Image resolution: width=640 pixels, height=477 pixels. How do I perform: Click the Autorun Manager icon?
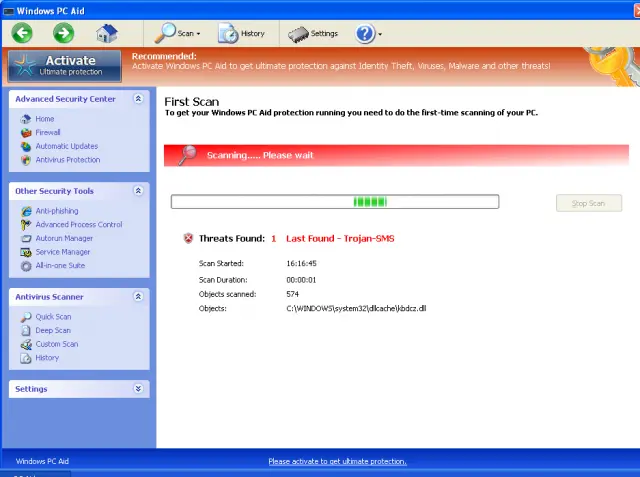(x=26, y=238)
